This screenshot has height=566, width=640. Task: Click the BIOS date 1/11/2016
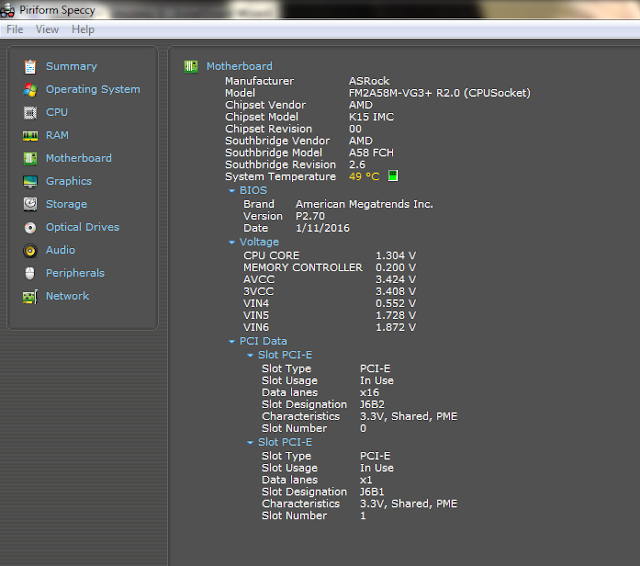pyautogui.click(x=322, y=228)
